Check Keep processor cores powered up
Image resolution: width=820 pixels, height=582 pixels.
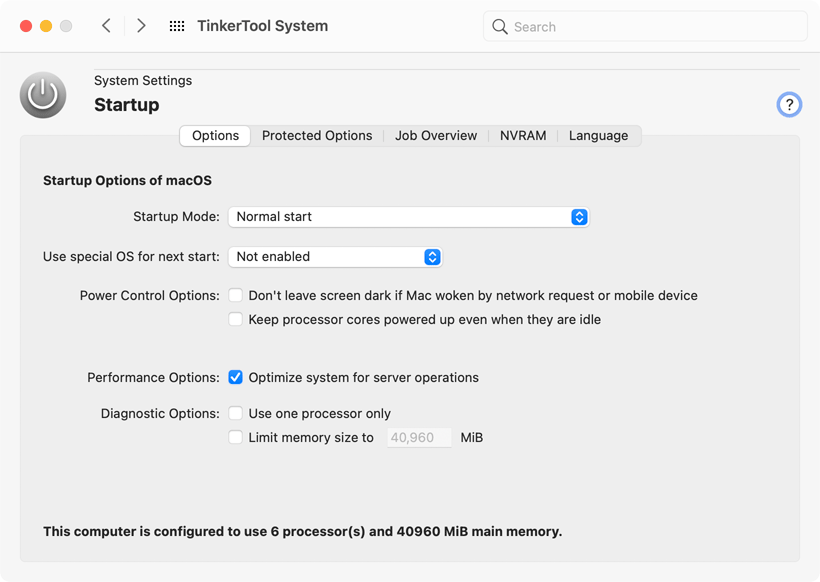tap(235, 319)
